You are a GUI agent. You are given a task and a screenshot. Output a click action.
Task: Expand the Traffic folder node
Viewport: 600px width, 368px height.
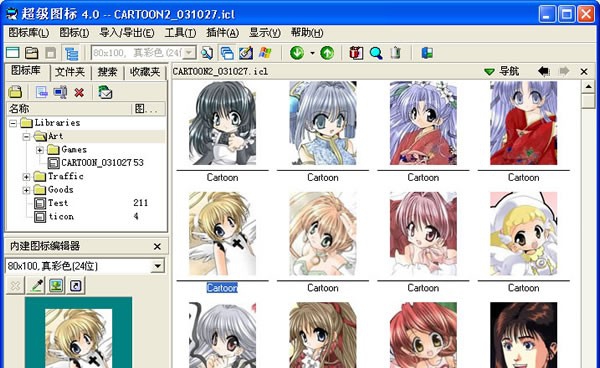click(x=26, y=177)
